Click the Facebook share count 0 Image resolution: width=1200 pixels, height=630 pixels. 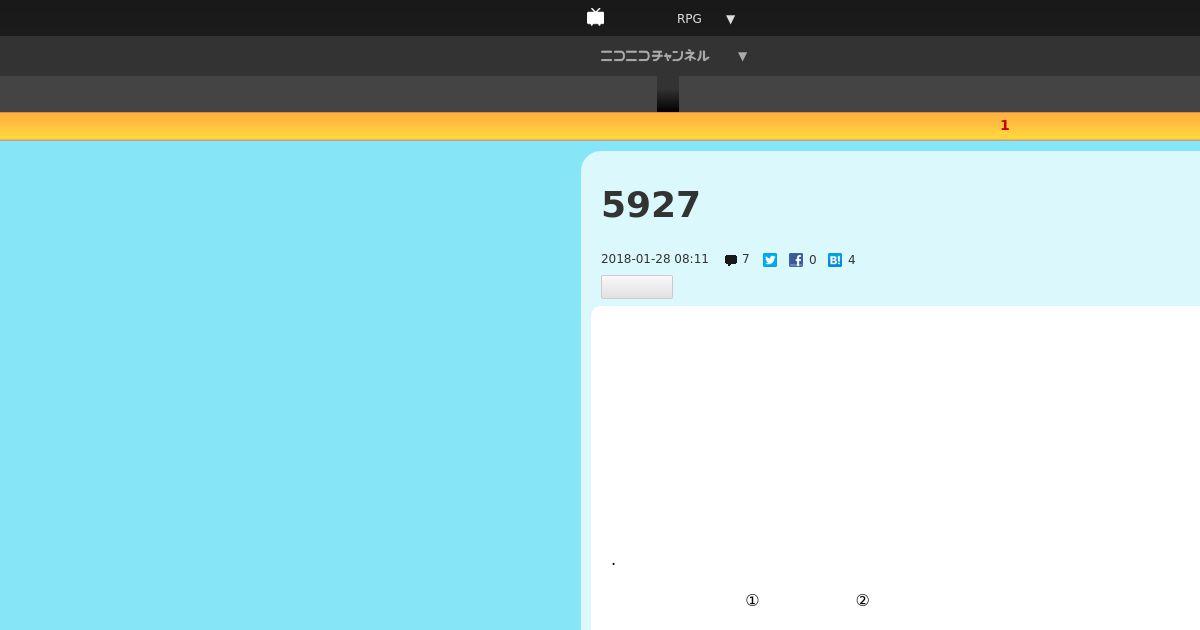[813, 260]
